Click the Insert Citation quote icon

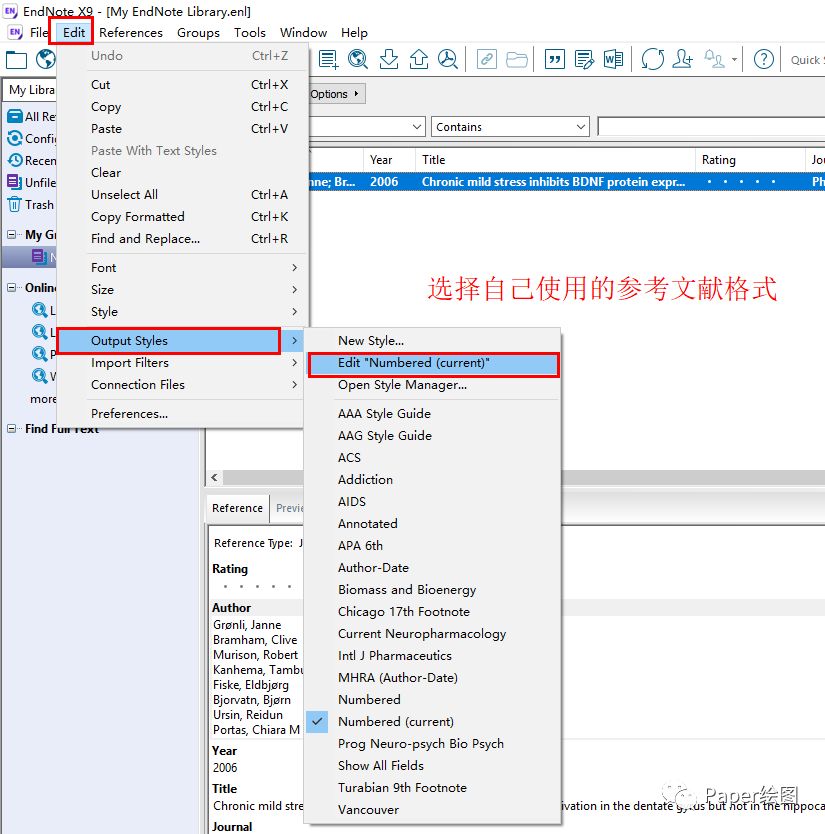coord(555,59)
